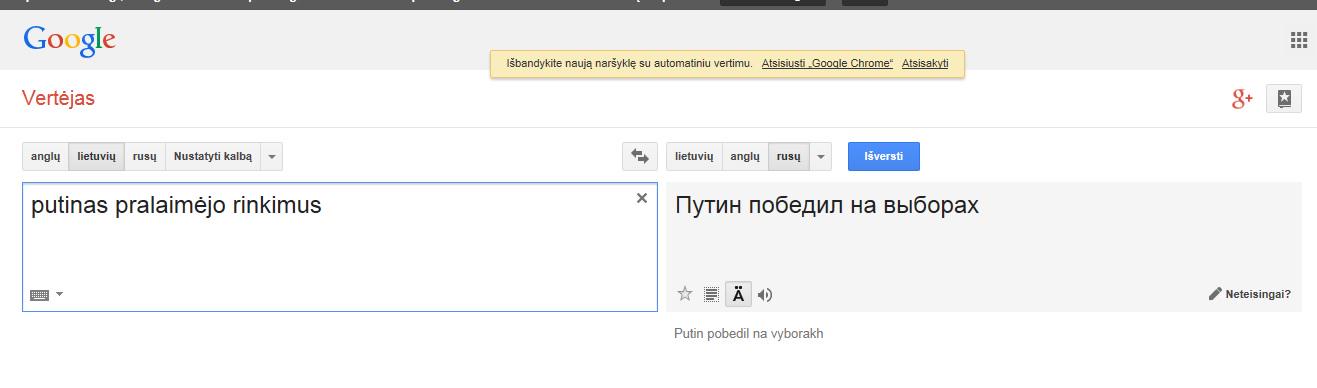Screen dimensions: 1317x388
Task: Toggle the transliteration Ä button
Action: [x=738, y=294]
